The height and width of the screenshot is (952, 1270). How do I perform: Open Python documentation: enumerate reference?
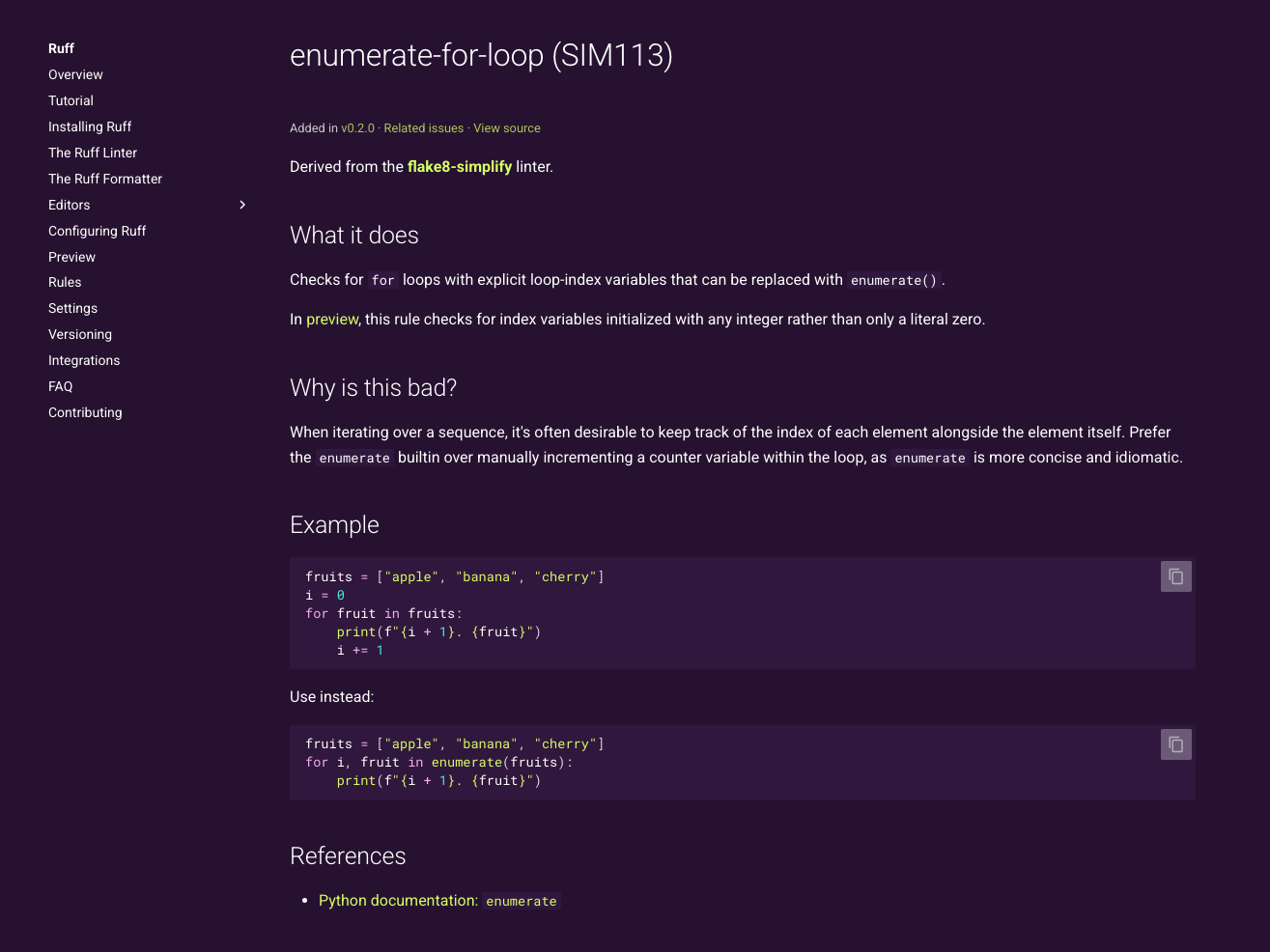click(438, 900)
